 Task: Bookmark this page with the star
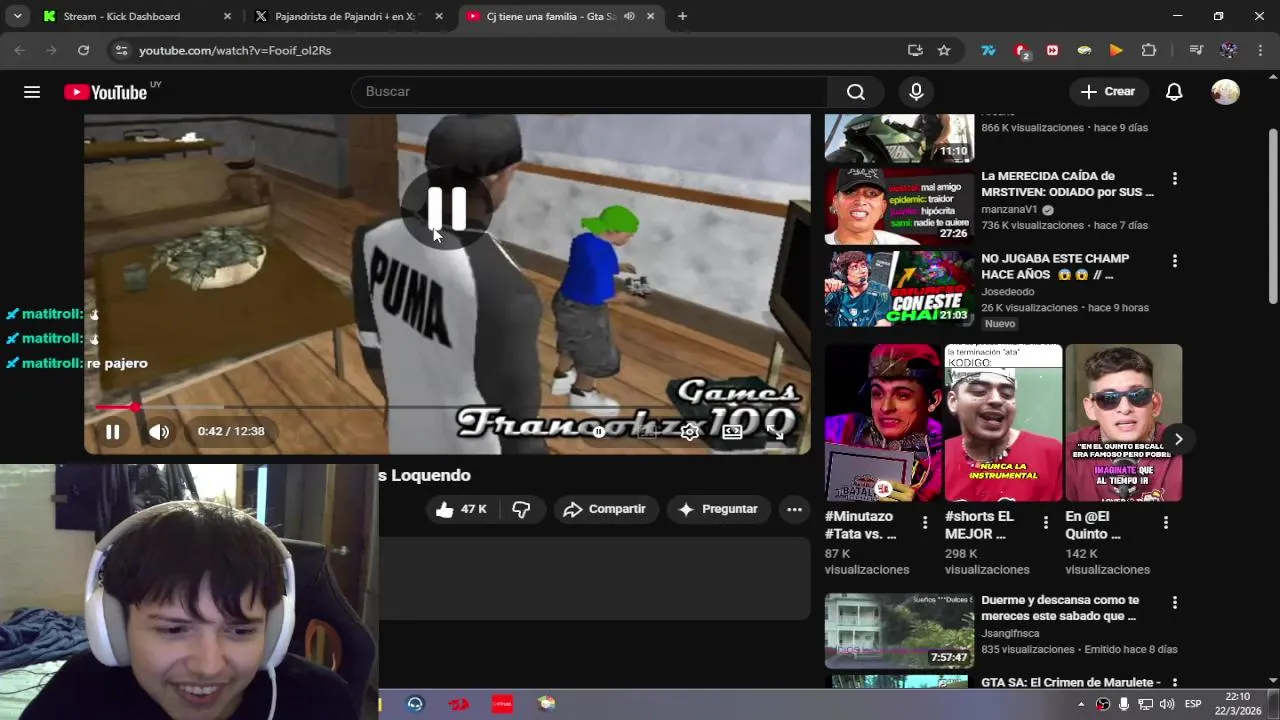pos(944,50)
